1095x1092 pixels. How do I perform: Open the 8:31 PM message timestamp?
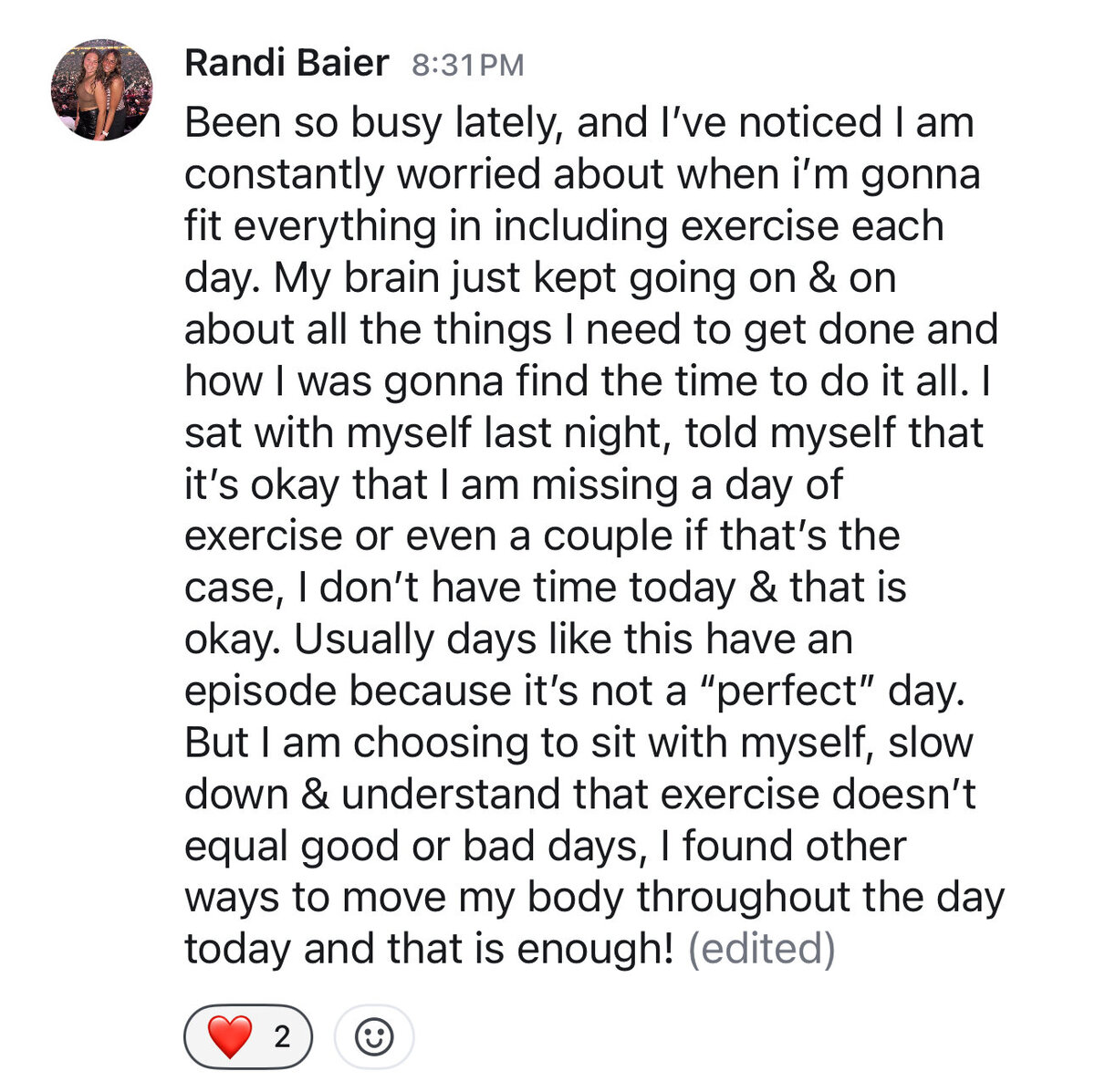[468, 66]
